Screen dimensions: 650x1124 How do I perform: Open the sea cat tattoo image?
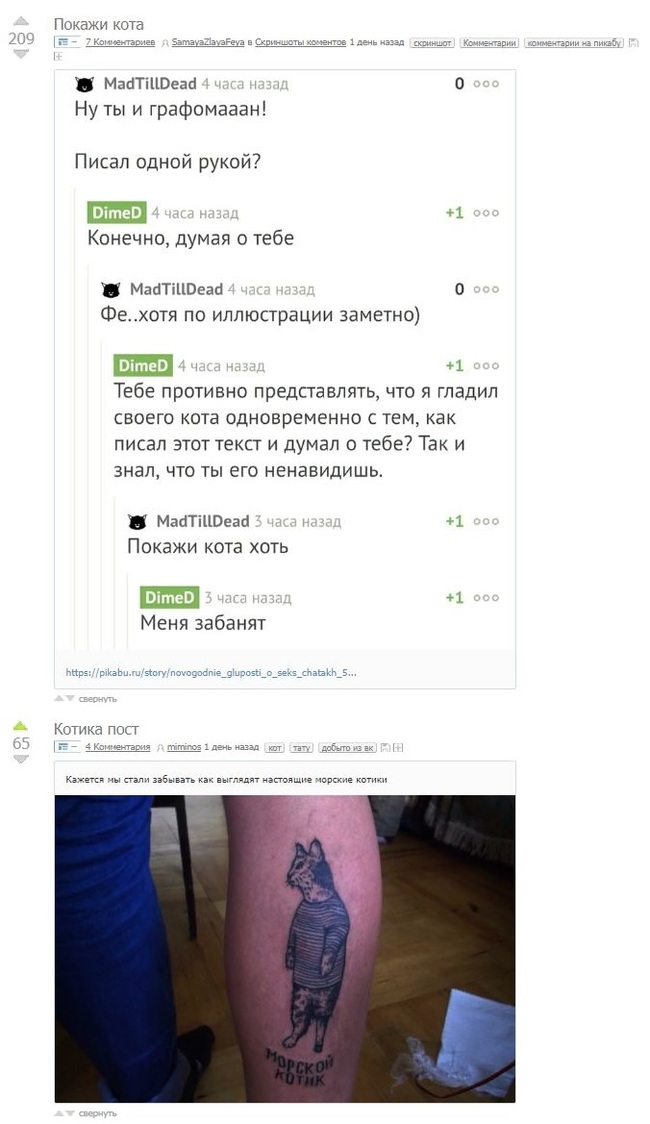coord(285,948)
